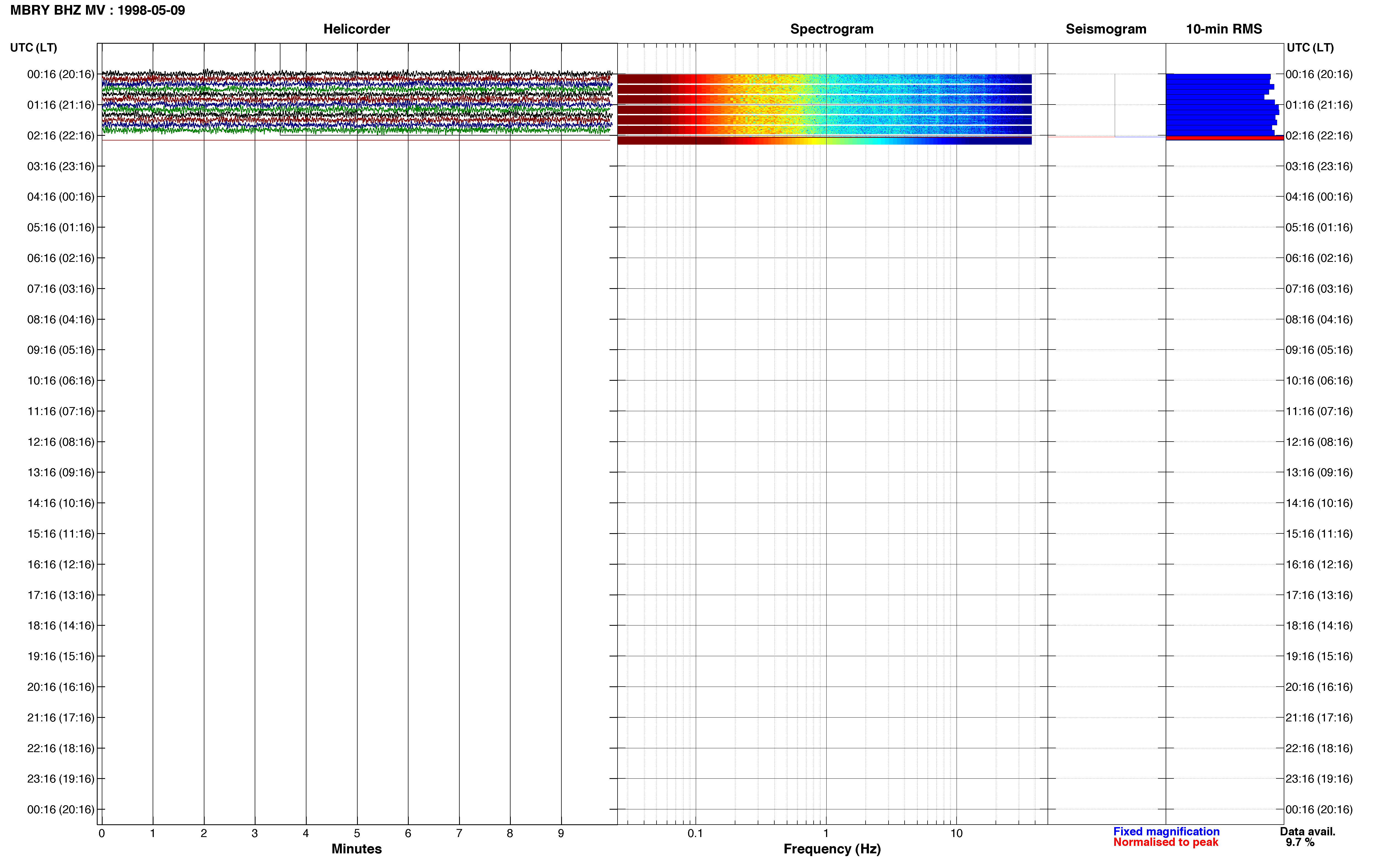
Task: Click the '9.7 %' data availability value
Action: coord(1300,842)
